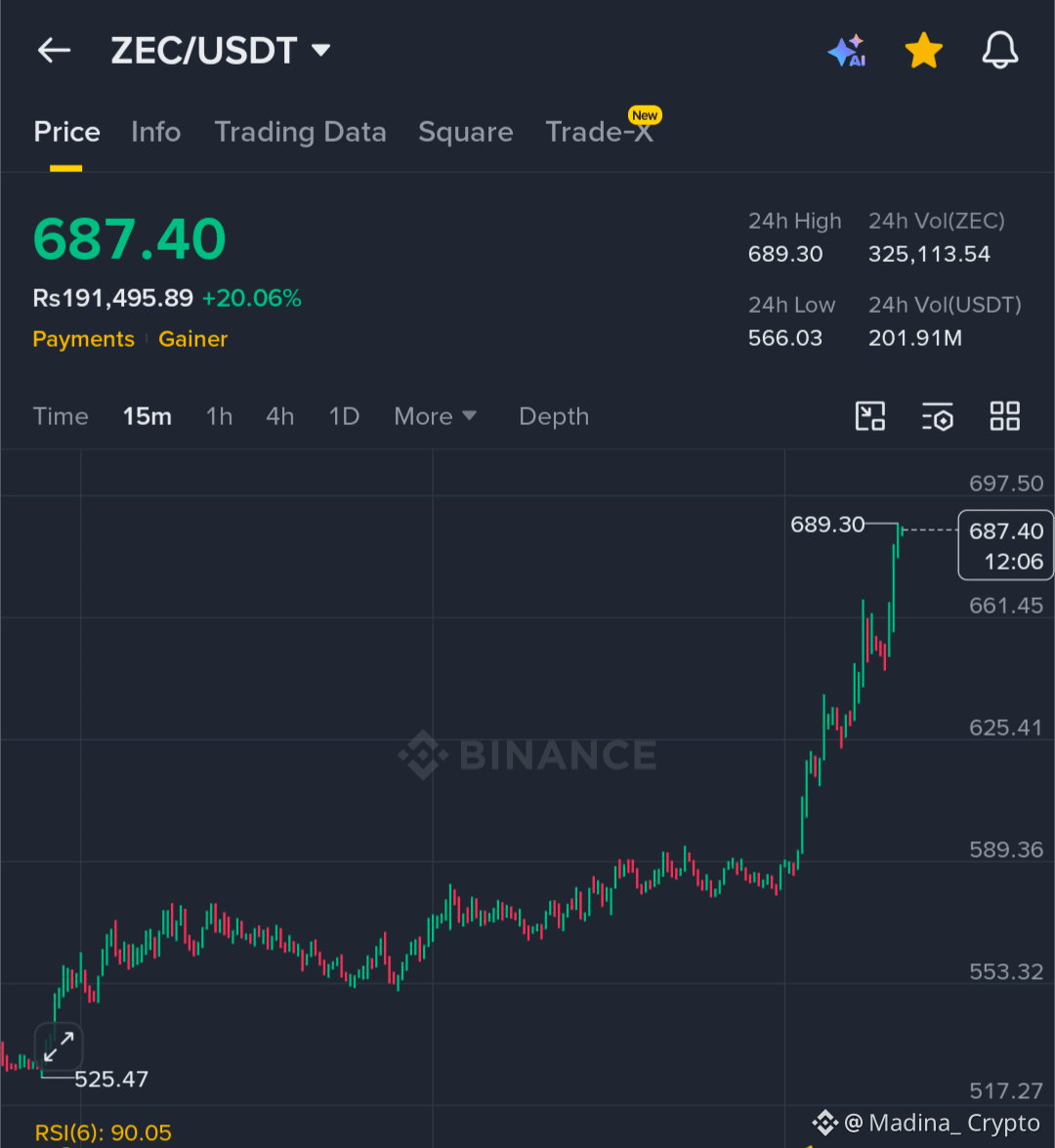Select the 15m chart interval
Viewport: 1055px width, 1148px height.
[x=148, y=416]
